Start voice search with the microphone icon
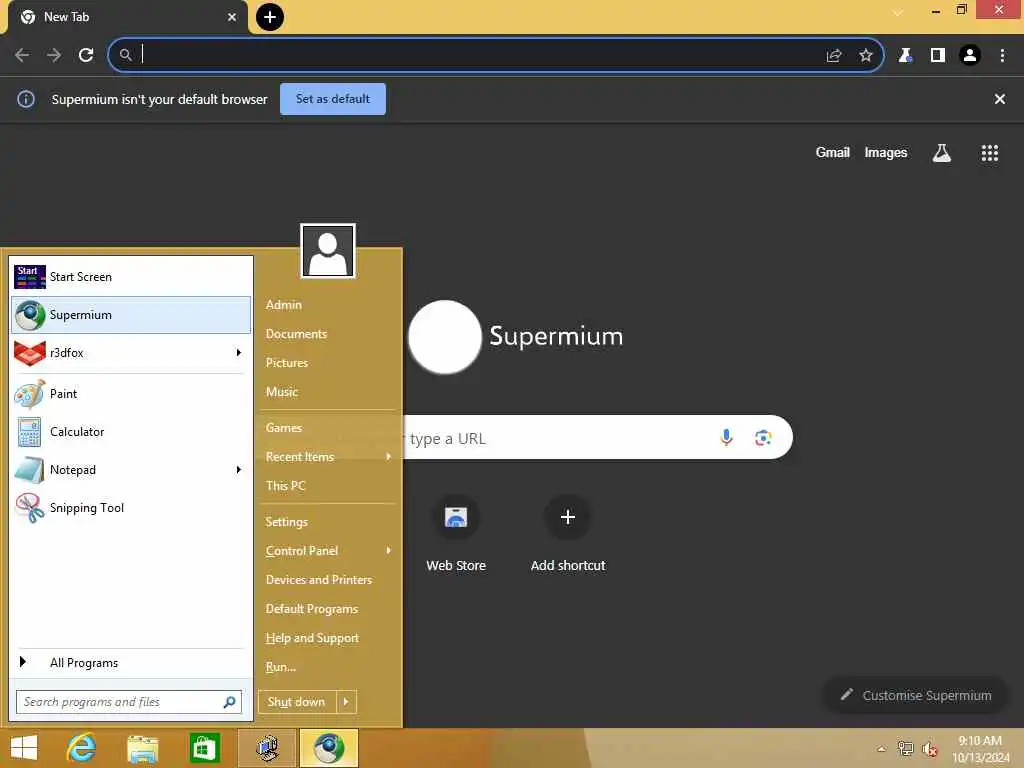The image size is (1024, 768). click(726, 437)
